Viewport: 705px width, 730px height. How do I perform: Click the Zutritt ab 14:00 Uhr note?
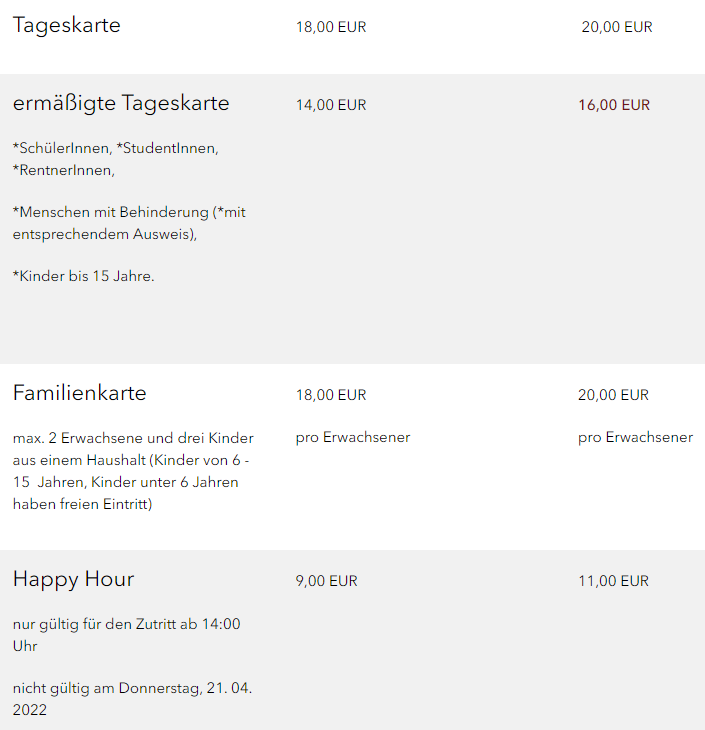pos(126,635)
